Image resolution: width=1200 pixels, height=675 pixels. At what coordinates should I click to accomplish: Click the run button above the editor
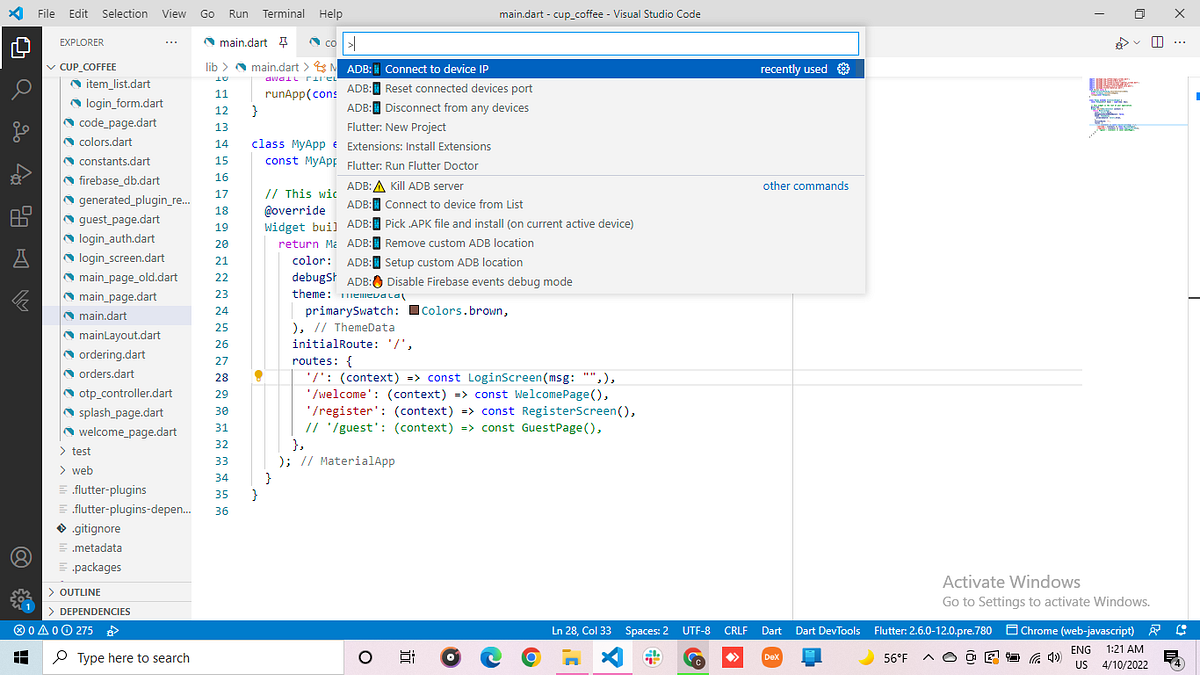pos(1120,43)
